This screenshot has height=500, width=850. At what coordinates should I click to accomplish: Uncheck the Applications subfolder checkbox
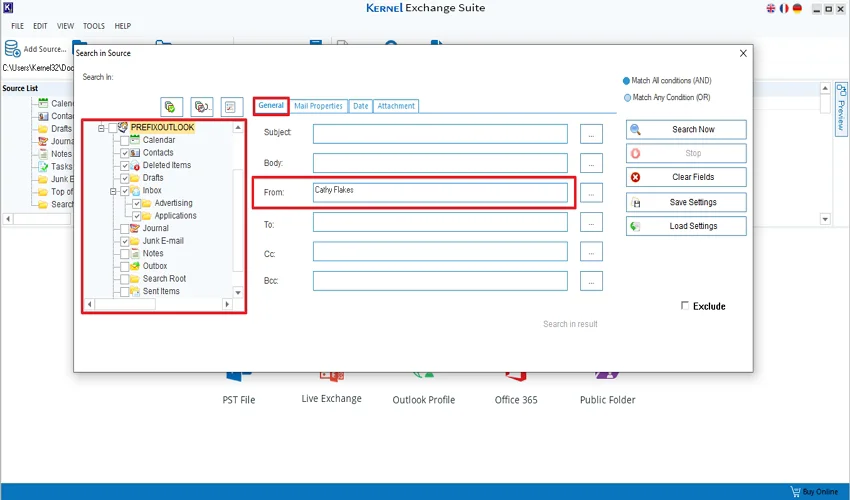click(x=137, y=216)
